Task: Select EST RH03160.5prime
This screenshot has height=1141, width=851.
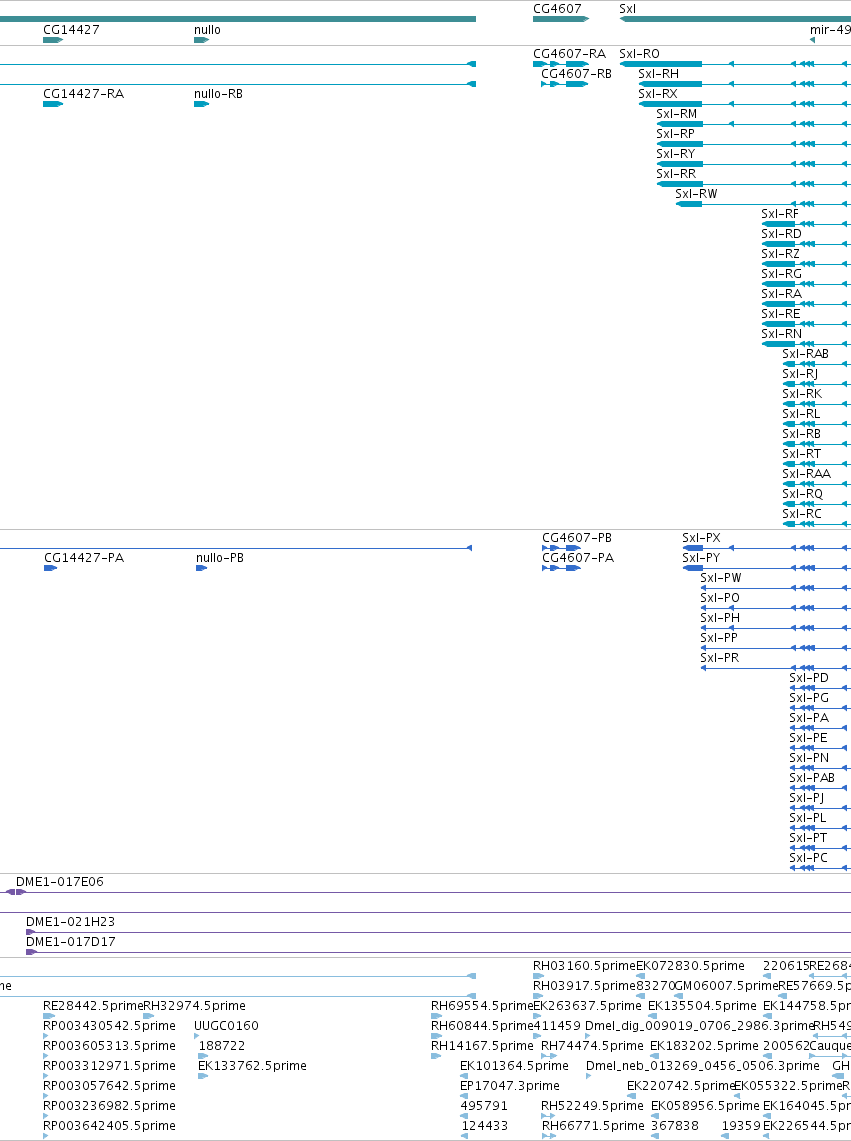Action: 584,966
